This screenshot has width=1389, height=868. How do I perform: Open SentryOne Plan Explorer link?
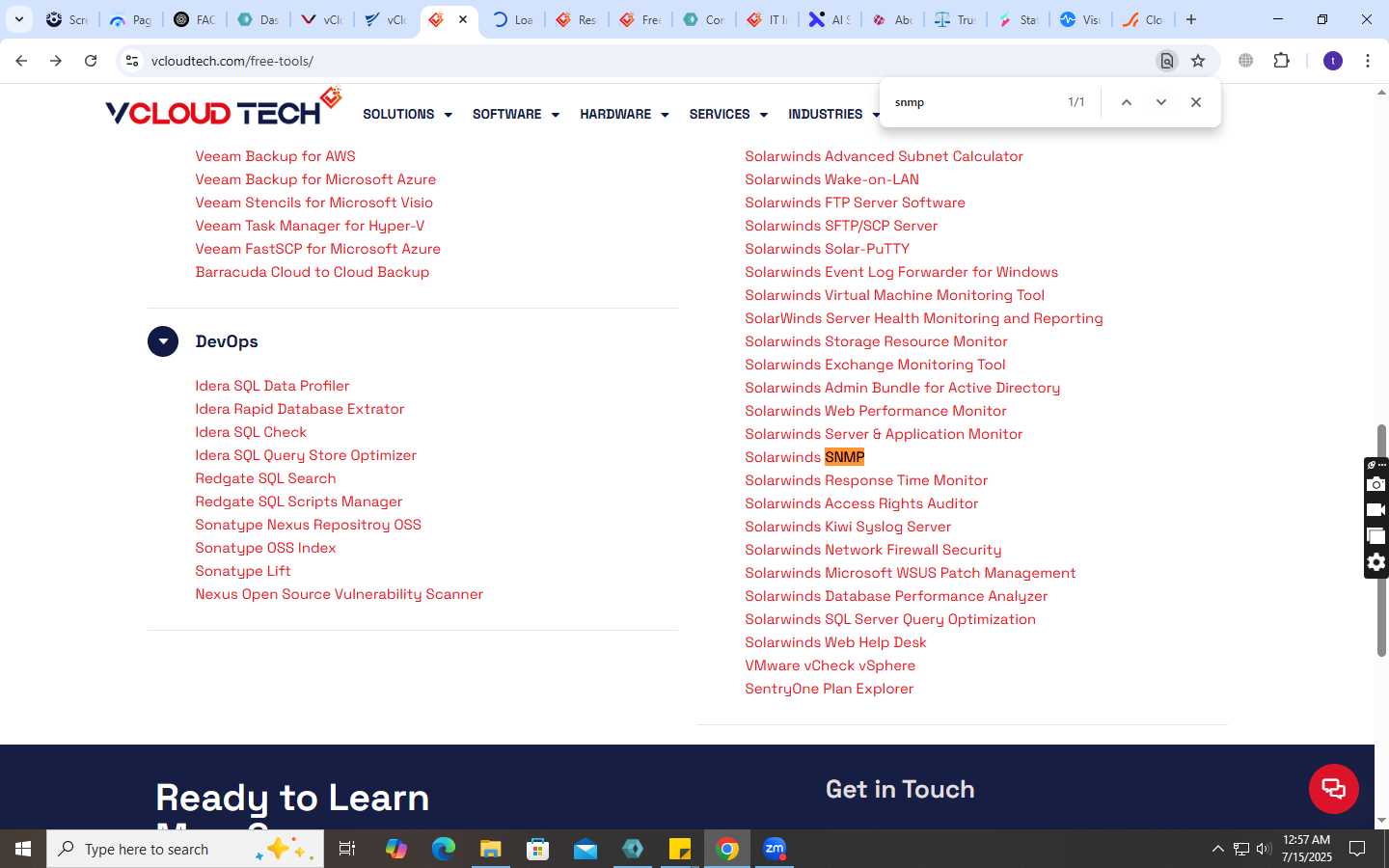(829, 689)
